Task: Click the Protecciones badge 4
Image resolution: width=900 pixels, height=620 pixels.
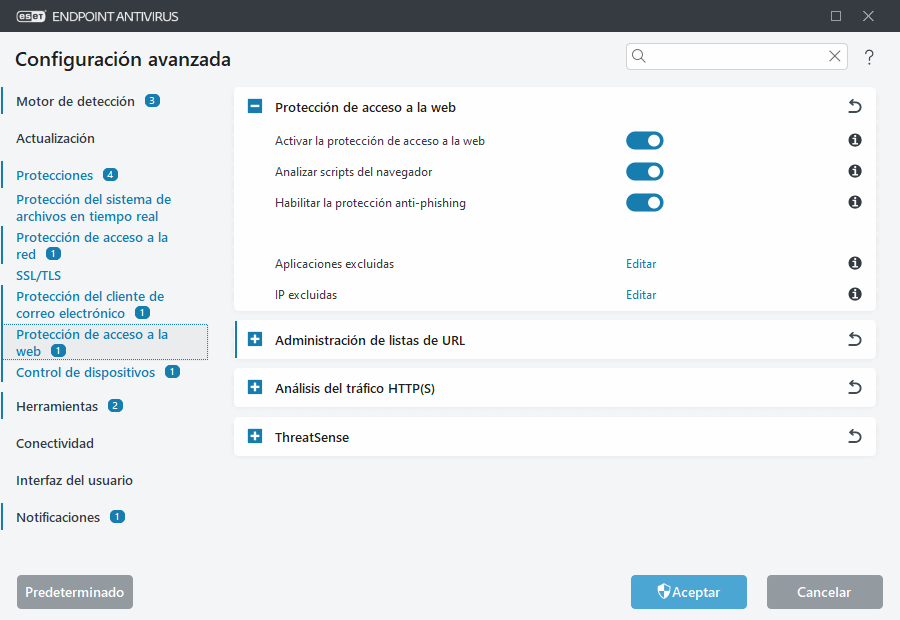Action: pos(110,174)
